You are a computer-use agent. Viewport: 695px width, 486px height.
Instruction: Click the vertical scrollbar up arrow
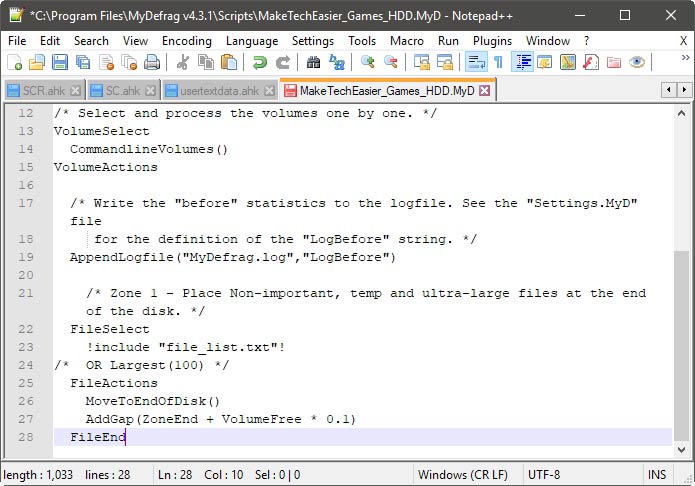681,113
